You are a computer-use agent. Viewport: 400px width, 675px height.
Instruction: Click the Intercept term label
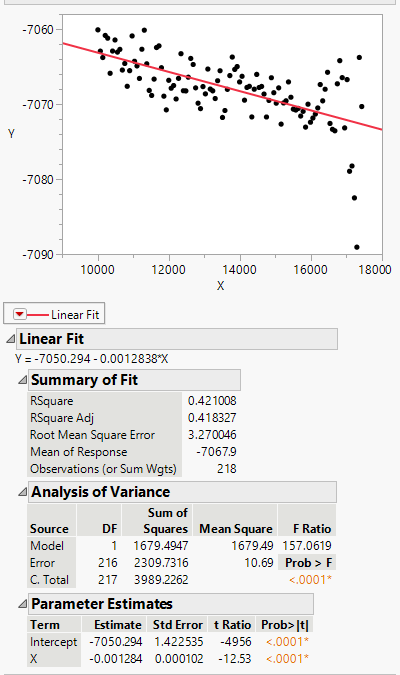(x=53, y=642)
